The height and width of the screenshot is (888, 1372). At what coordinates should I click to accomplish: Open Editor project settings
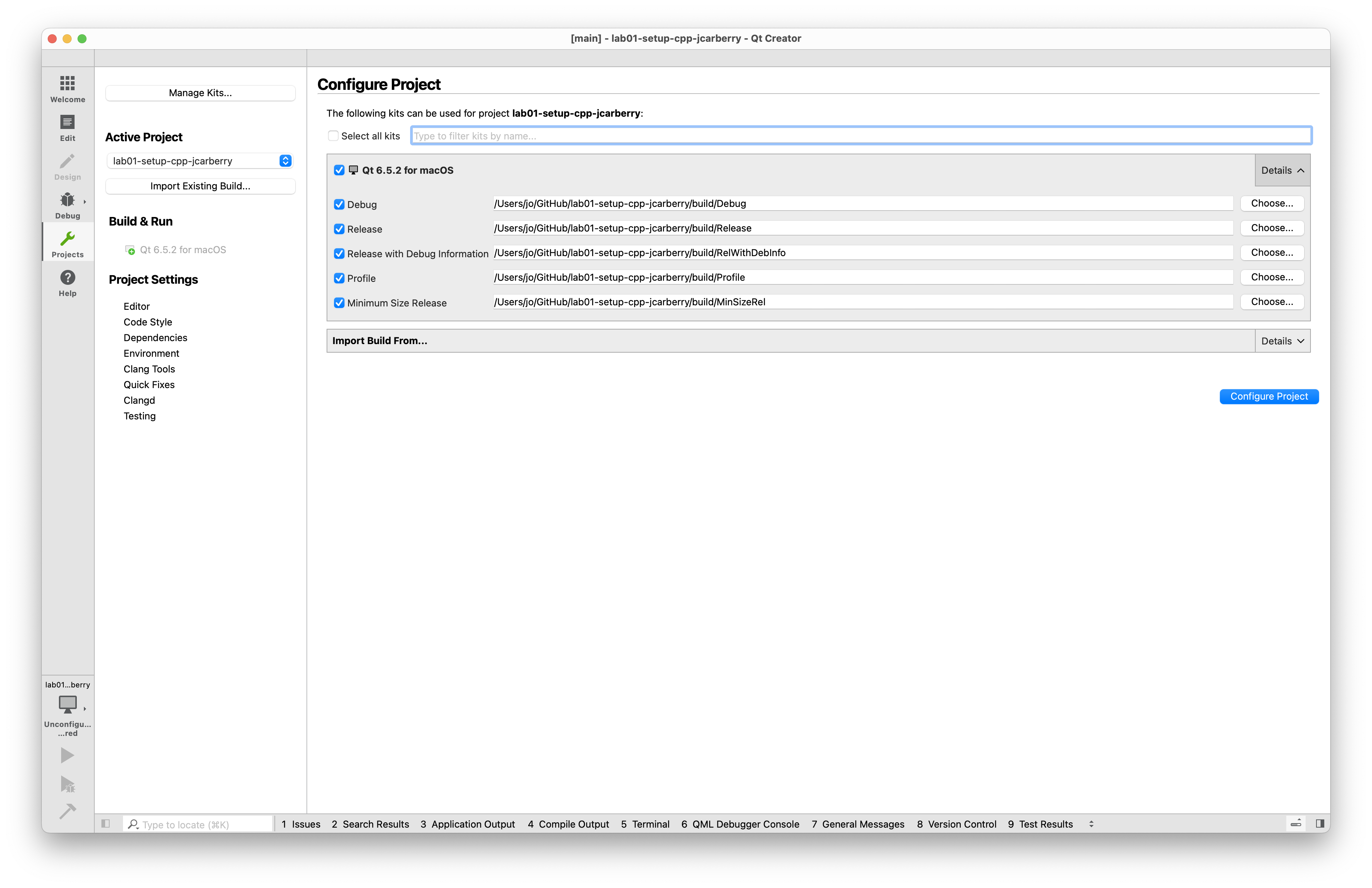tap(136, 306)
